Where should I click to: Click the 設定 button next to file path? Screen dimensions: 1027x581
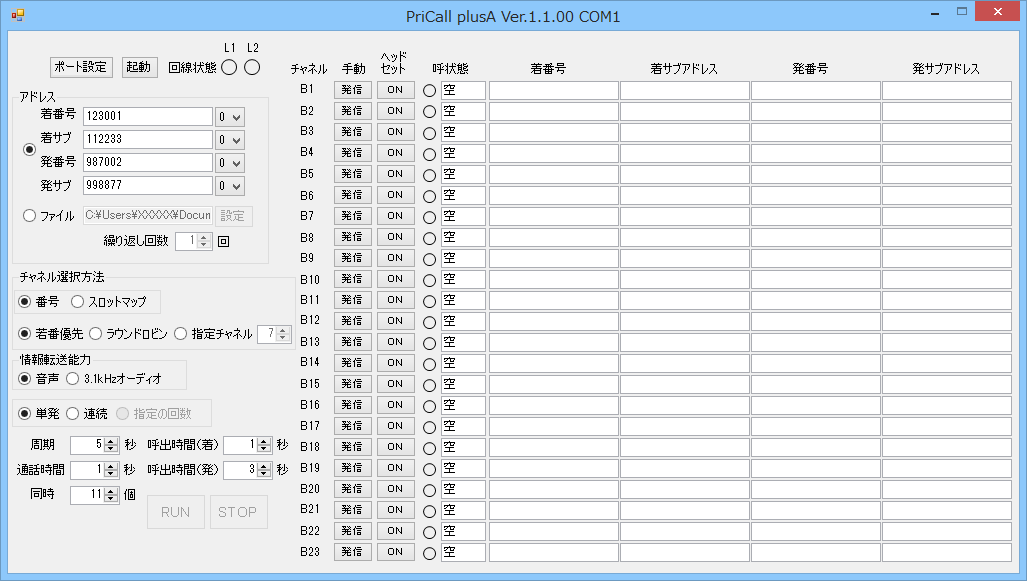point(233,216)
